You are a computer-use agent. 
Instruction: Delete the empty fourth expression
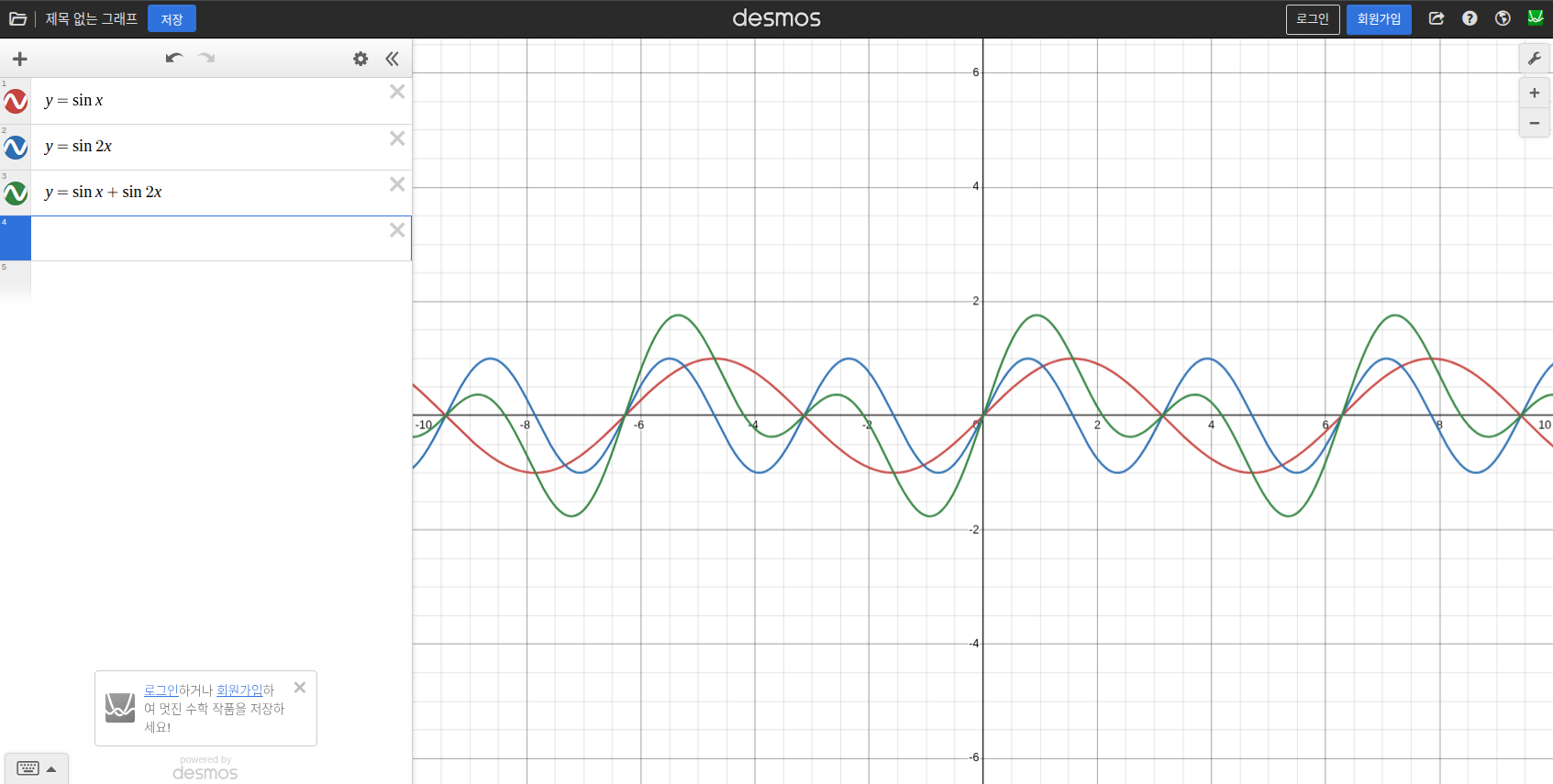click(397, 230)
